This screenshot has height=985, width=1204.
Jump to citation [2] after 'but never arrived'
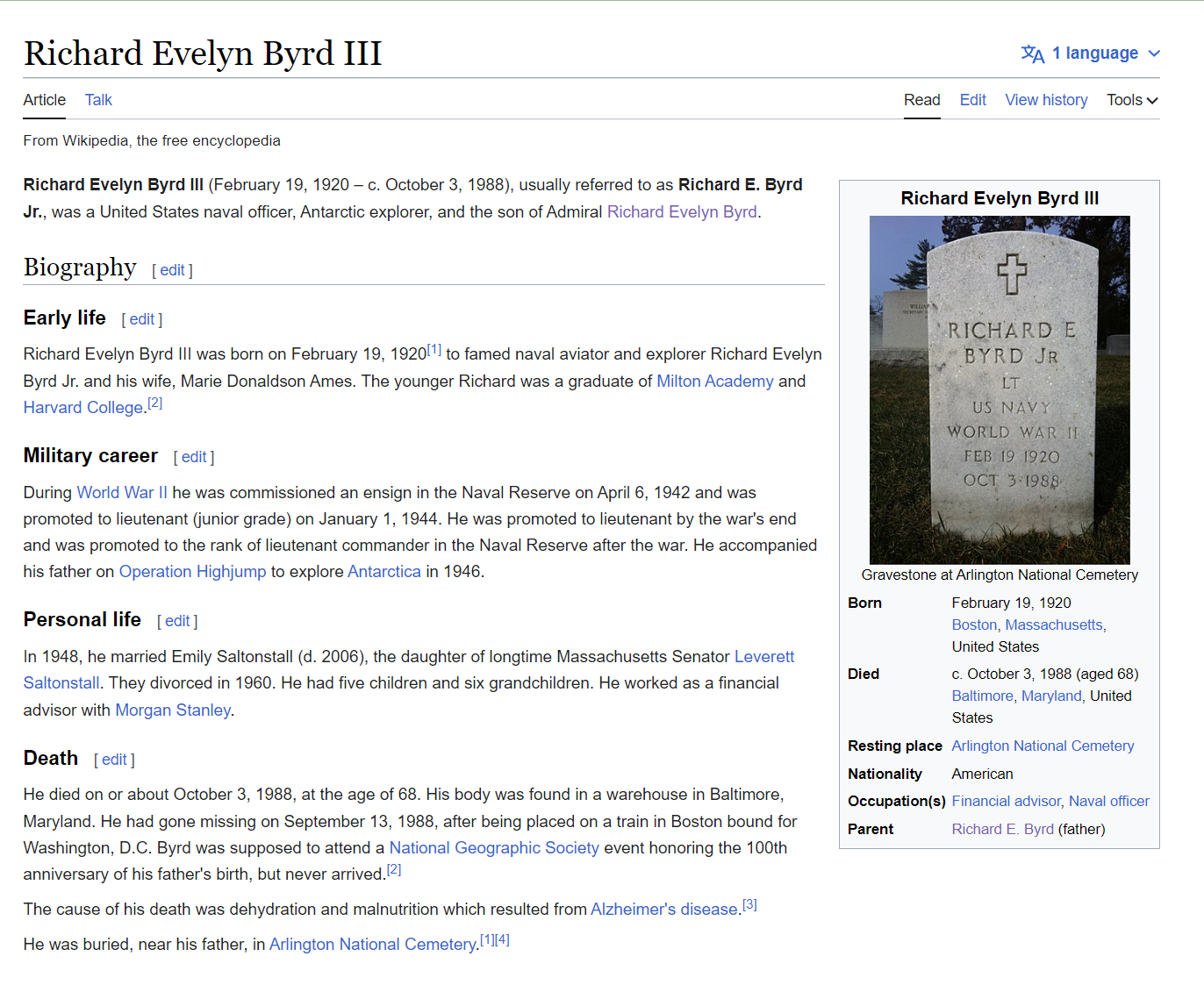[394, 869]
